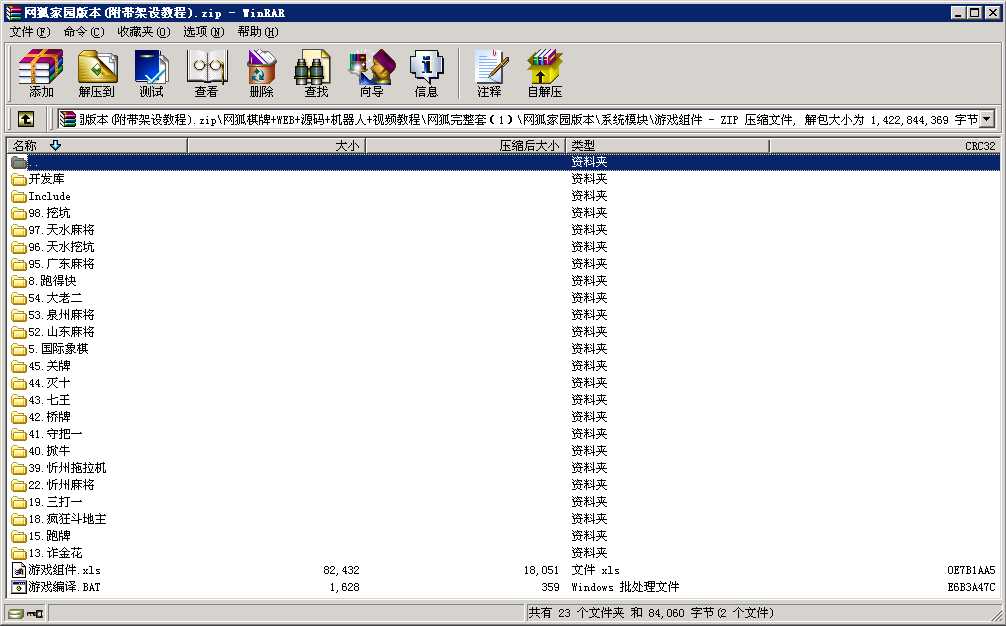Image resolution: width=1006 pixels, height=626 pixels.
Task: Click folder icon for 5.国际象棋
Action: (x=19, y=349)
